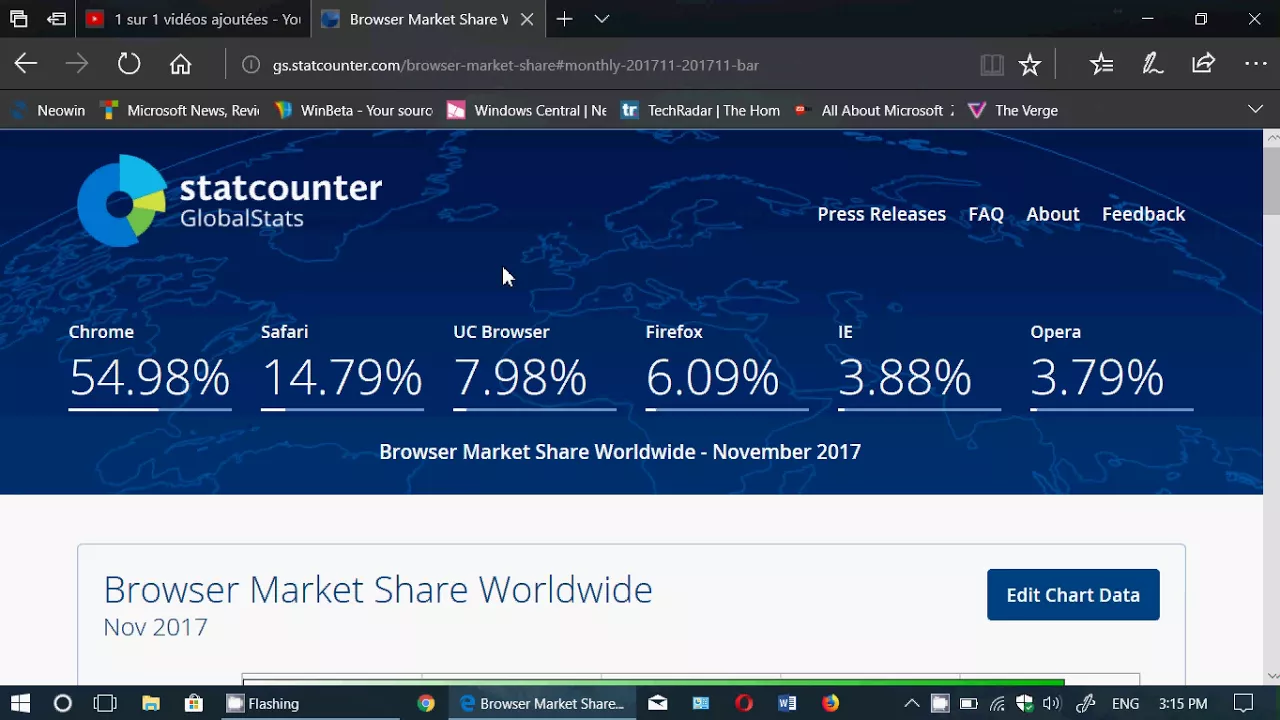Add notes with the pen icon
1280x720 pixels.
1153,65
